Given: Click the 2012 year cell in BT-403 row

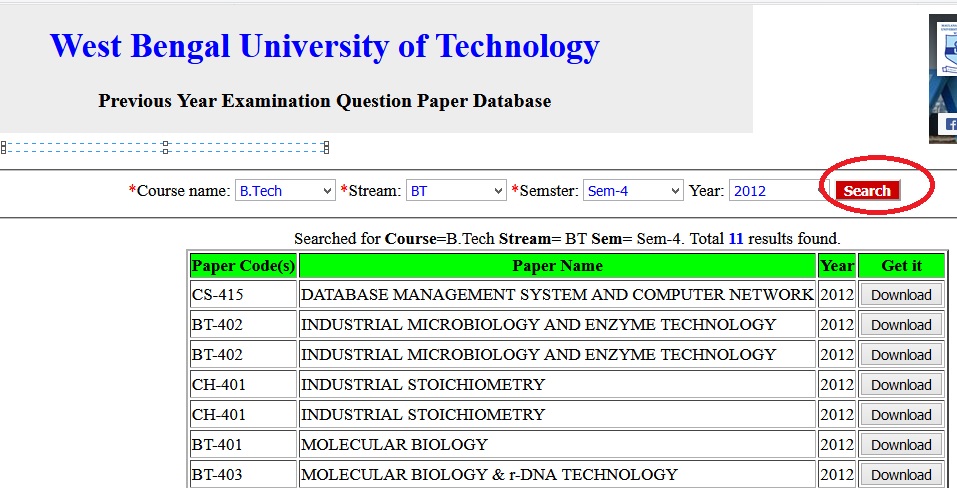Looking at the screenshot, I should tap(837, 475).
